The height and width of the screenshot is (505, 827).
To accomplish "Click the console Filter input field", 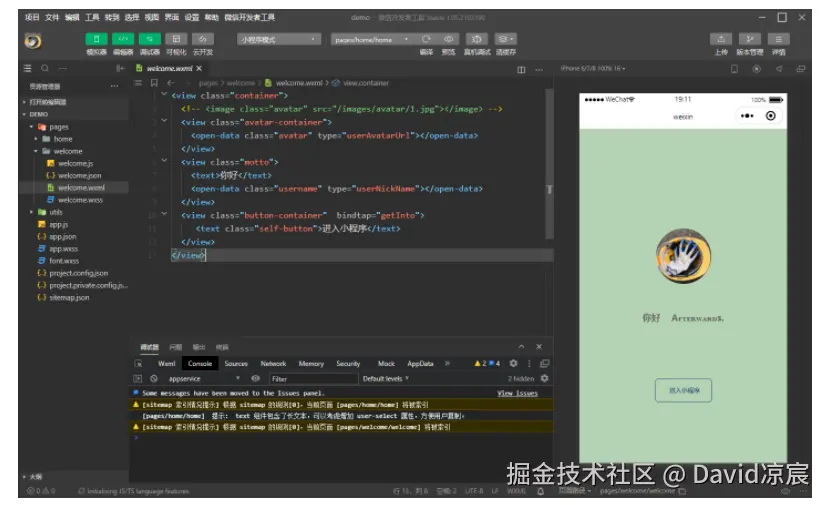I will (x=313, y=378).
